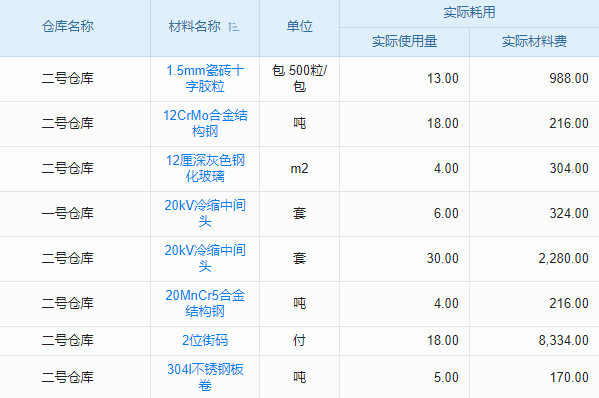
Task: Select the 5.00 usage value
Action: click(446, 377)
